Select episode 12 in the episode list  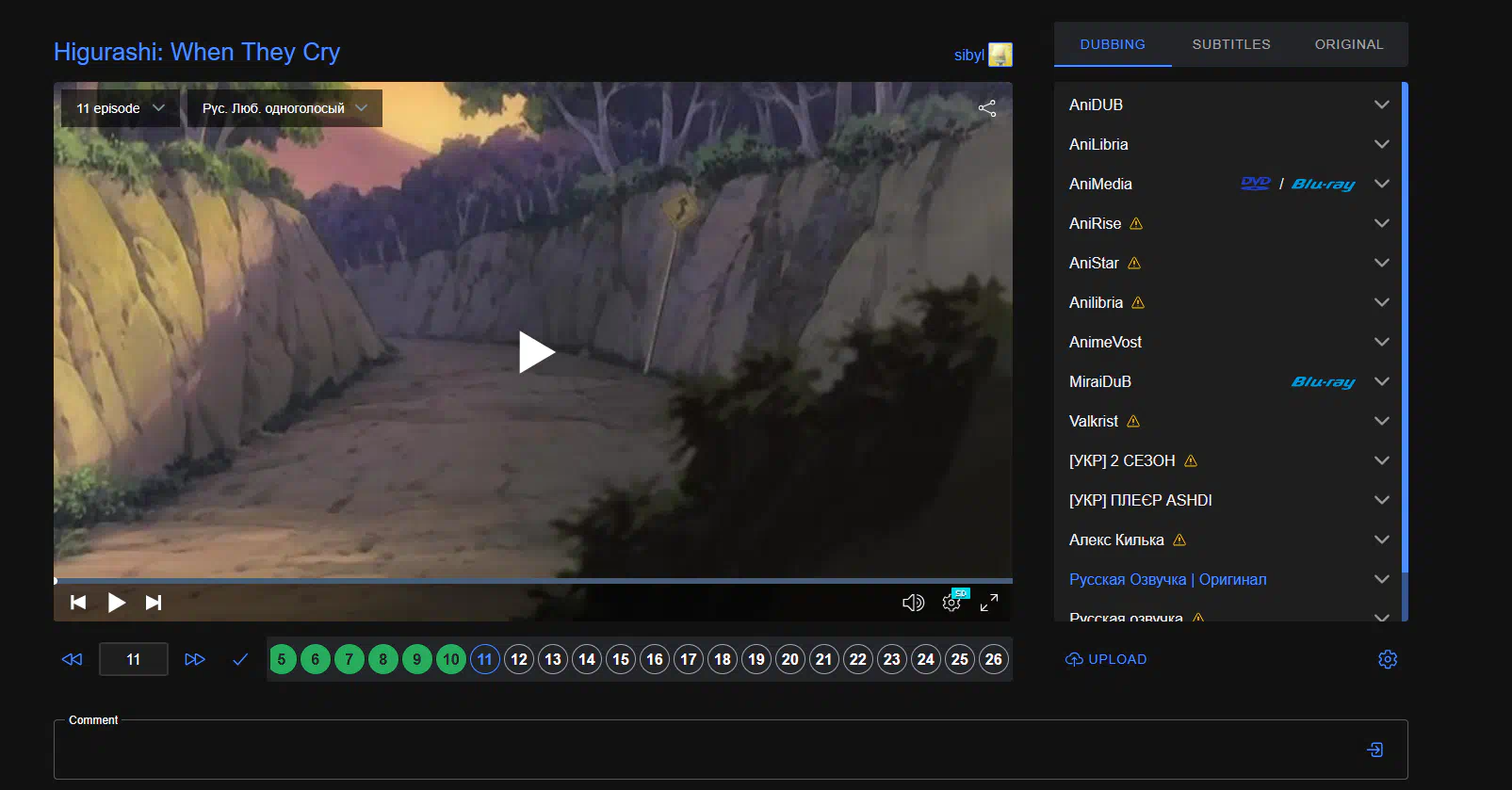519,659
